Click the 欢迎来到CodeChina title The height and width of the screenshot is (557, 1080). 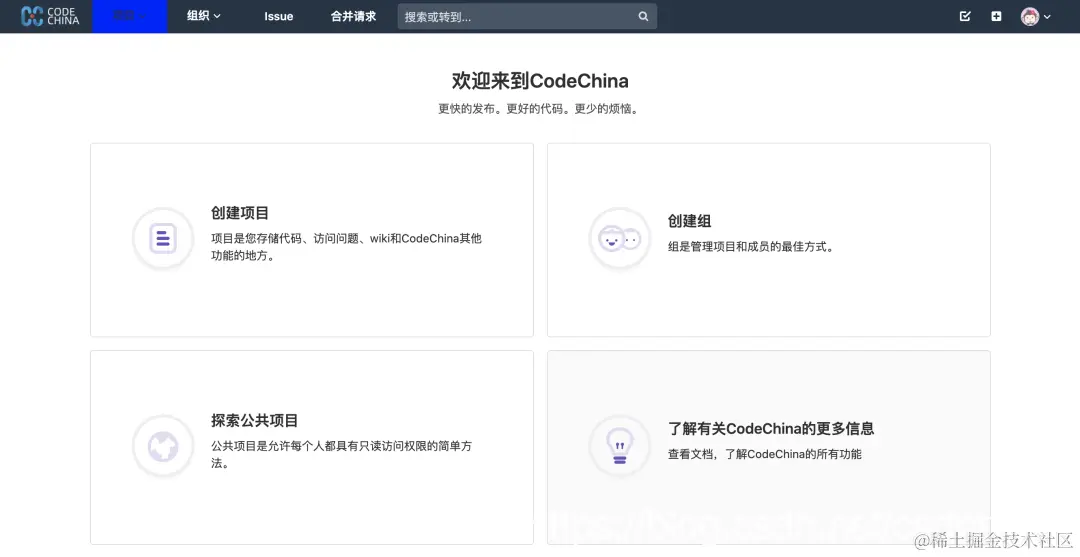(540, 81)
